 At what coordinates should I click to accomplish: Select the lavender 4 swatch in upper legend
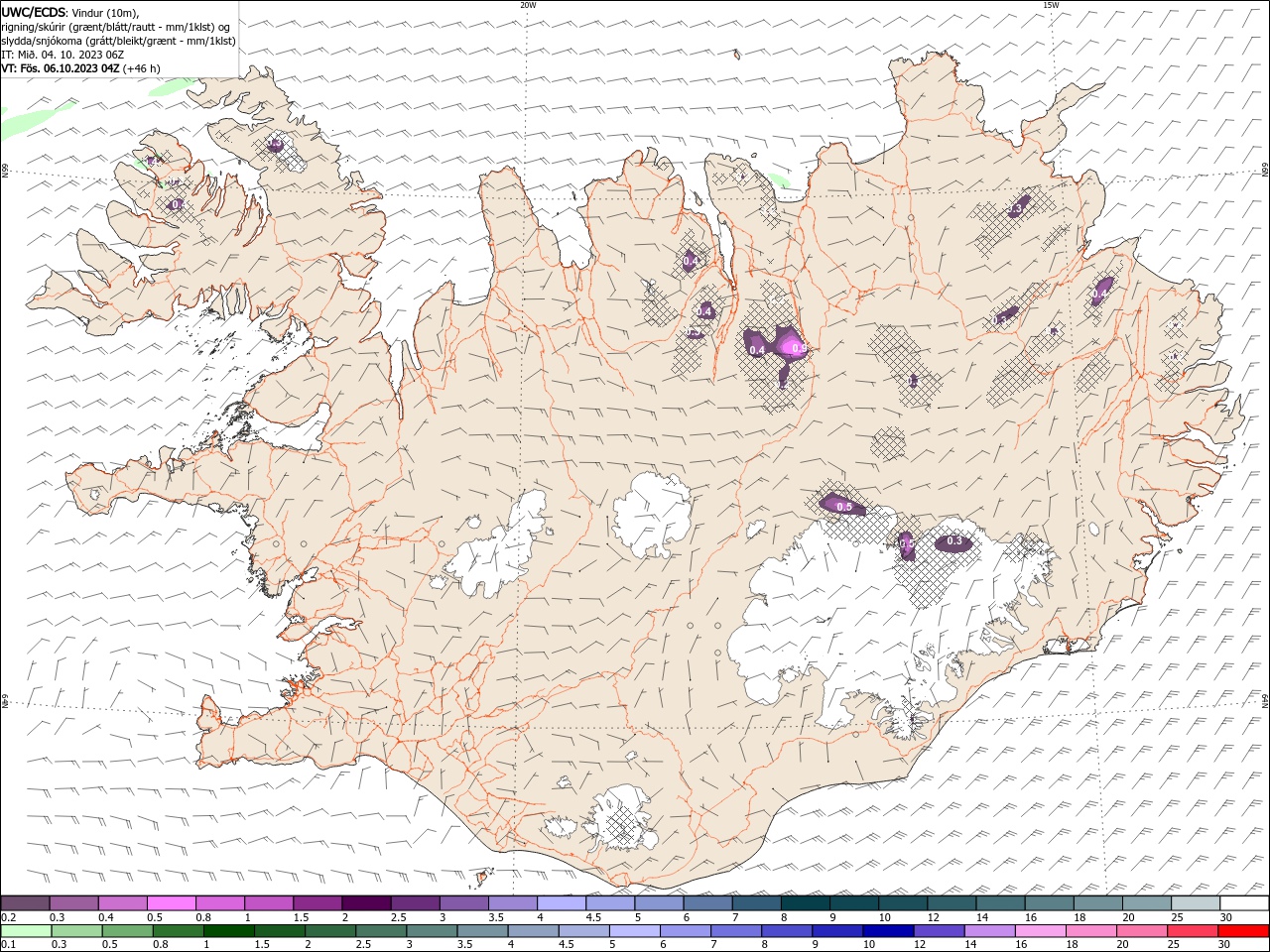562,902
